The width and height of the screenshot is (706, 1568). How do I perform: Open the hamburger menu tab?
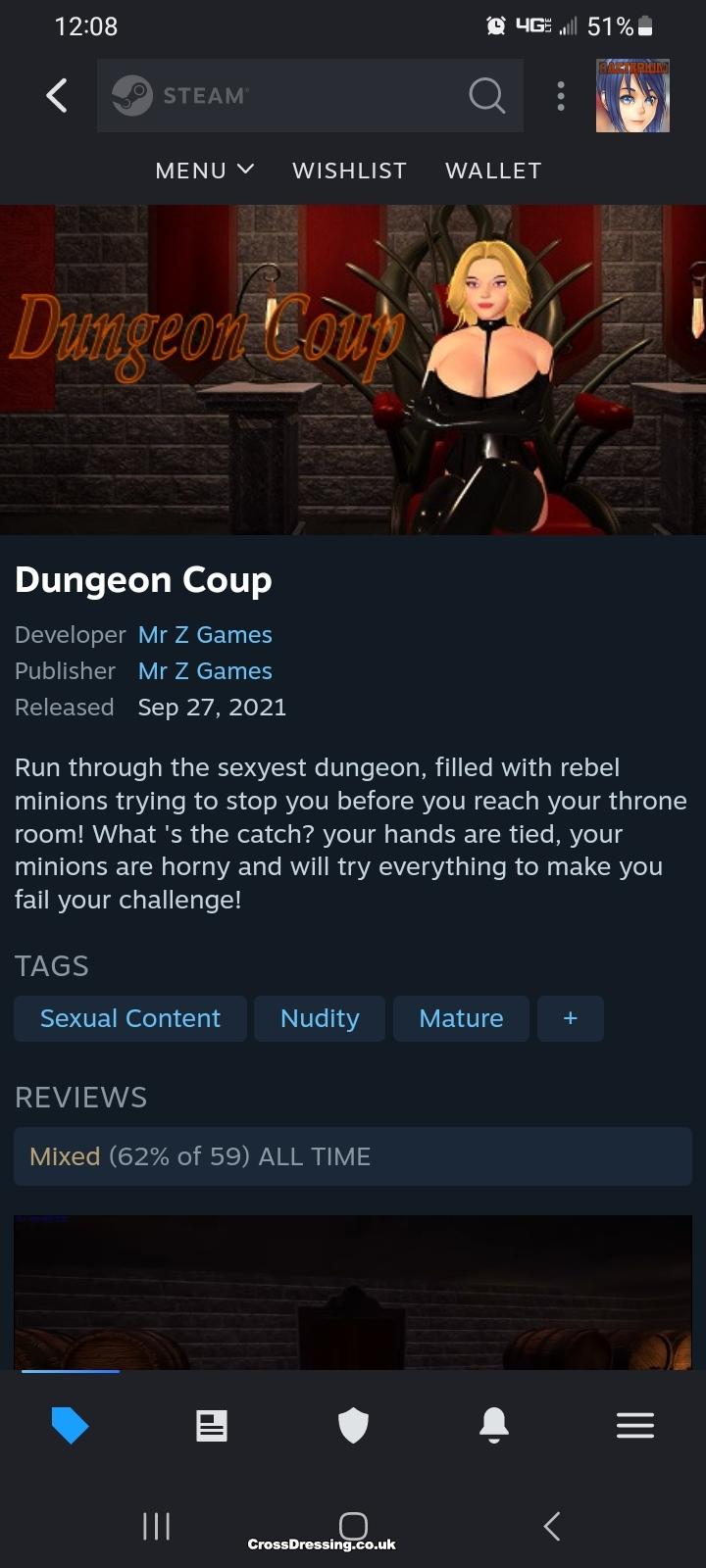[x=635, y=1425]
